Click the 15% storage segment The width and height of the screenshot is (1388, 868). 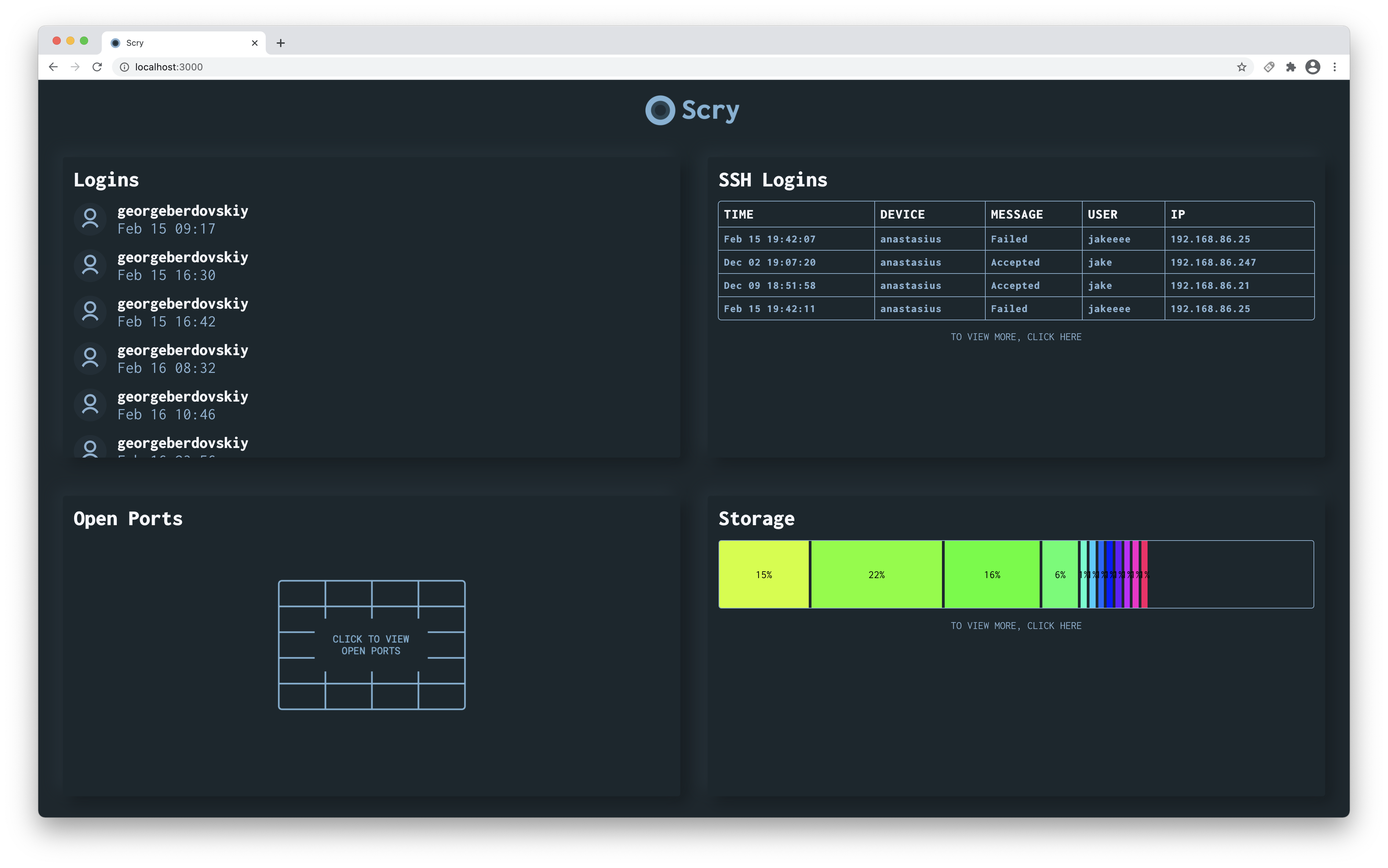coord(764,574)
